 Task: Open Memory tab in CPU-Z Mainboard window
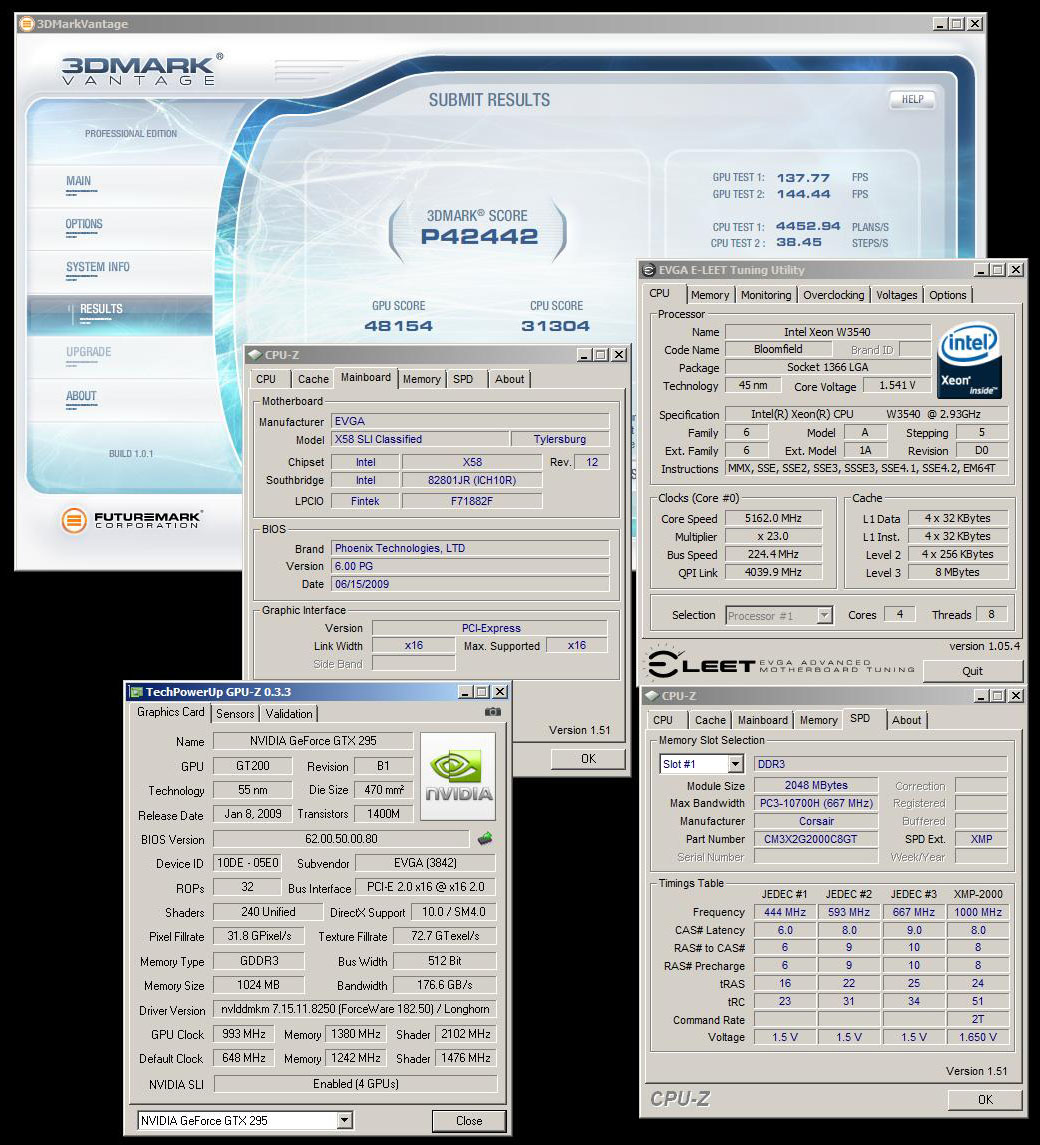click(421, 379)
